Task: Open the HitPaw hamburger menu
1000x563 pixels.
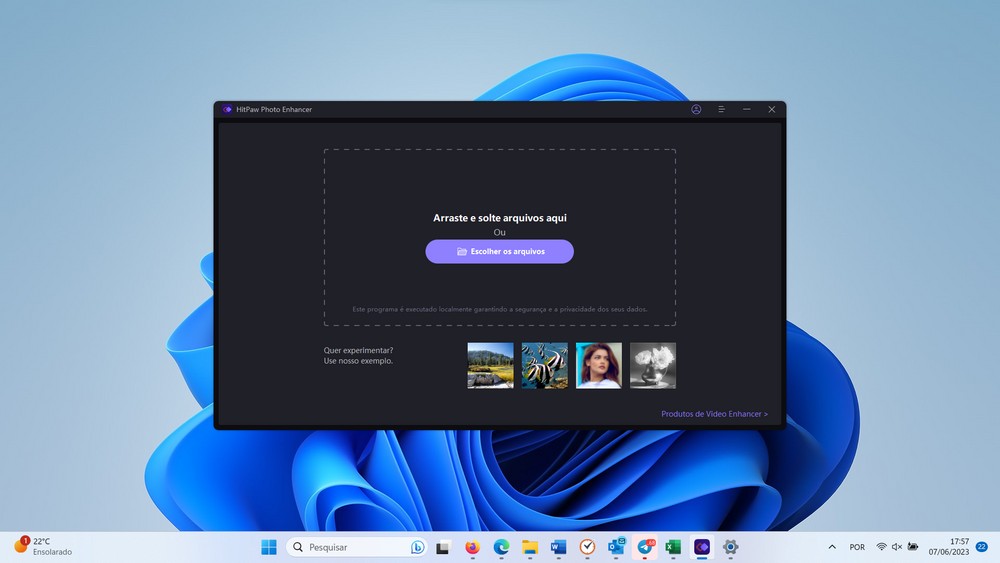Action: point(721,109)
